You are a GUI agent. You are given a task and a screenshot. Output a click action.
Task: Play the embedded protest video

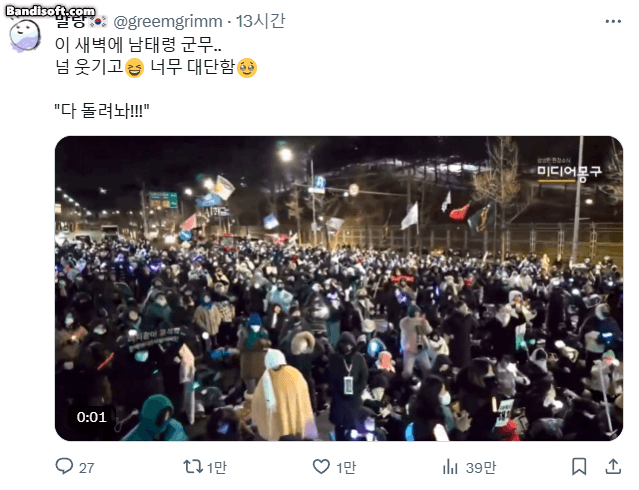[339, 288]
